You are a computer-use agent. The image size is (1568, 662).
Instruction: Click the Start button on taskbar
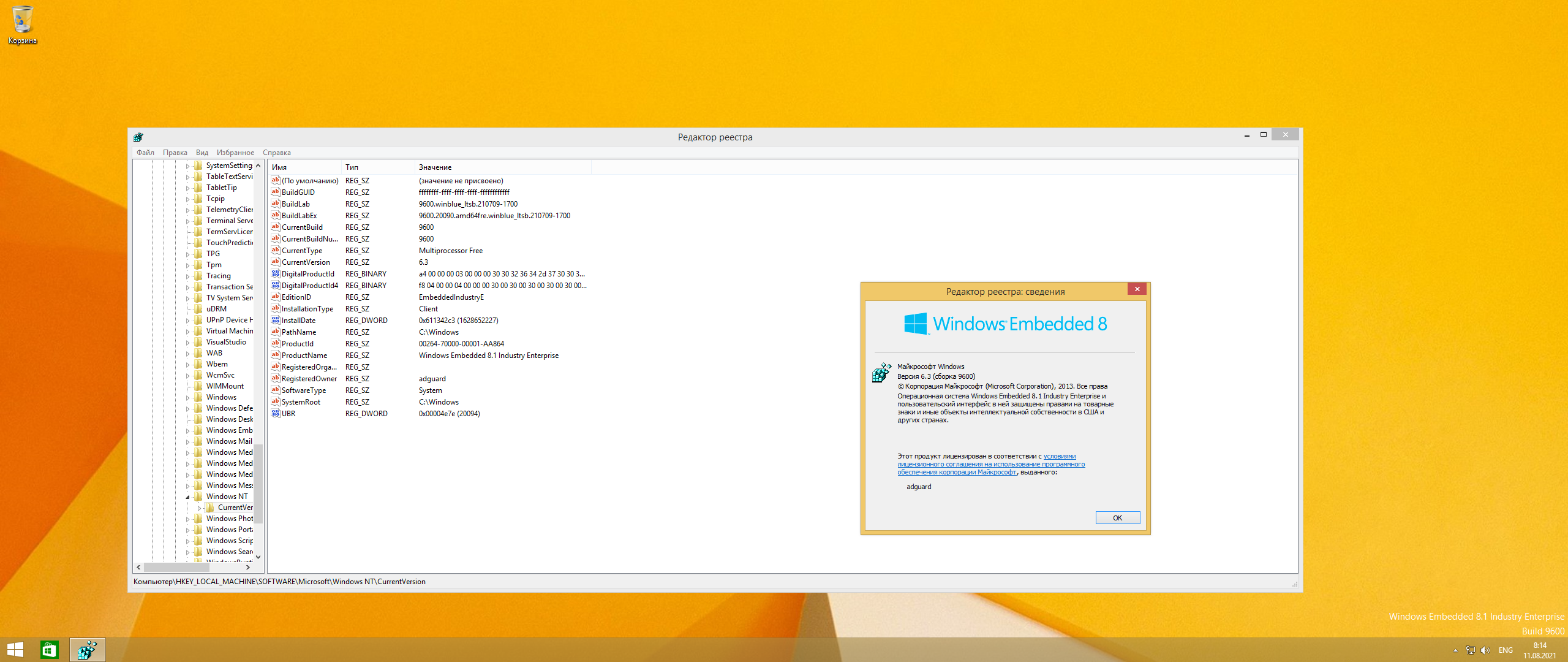tap(15, 650)
